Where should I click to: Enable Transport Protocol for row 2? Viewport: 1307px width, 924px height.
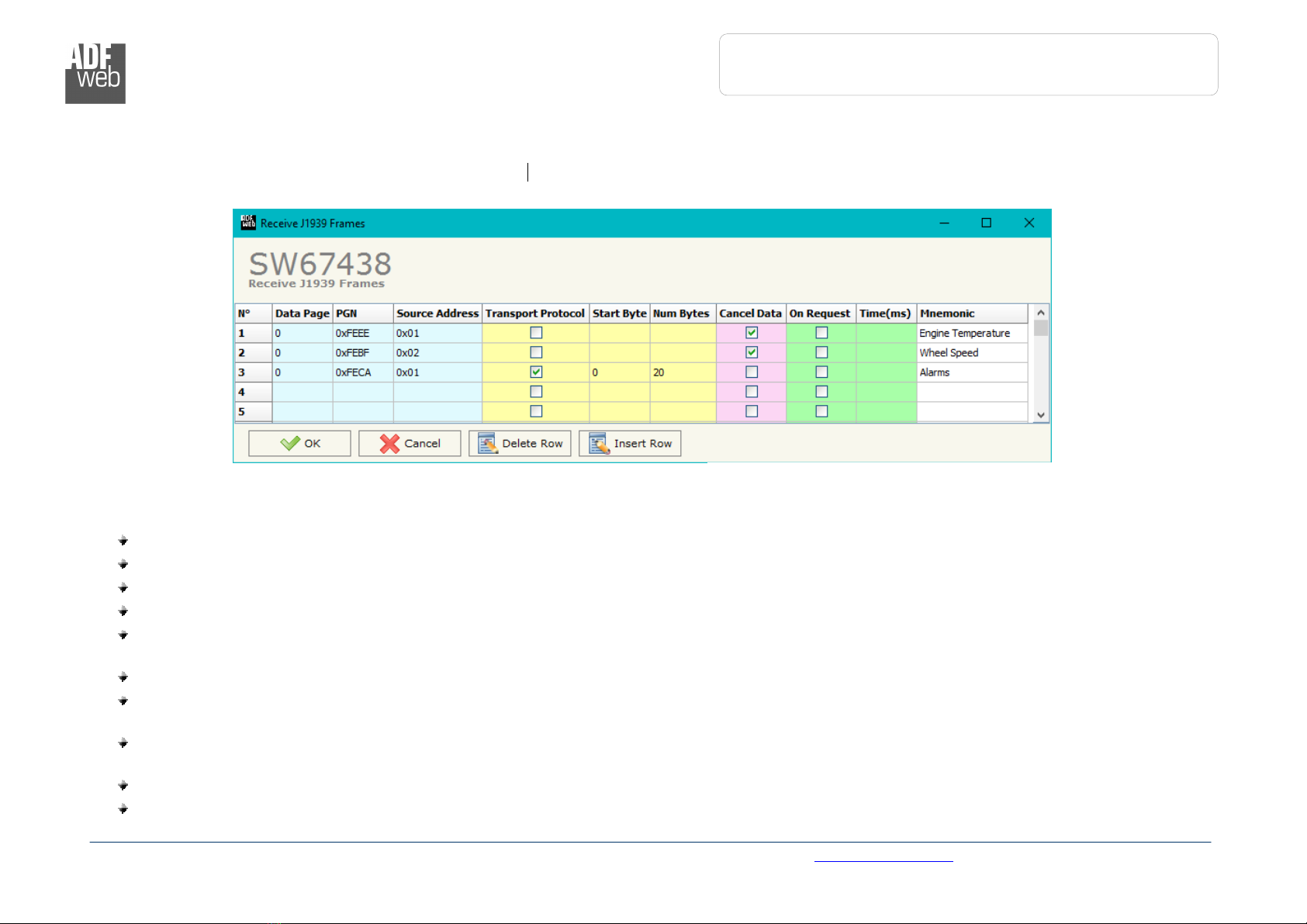coord(536,352)
